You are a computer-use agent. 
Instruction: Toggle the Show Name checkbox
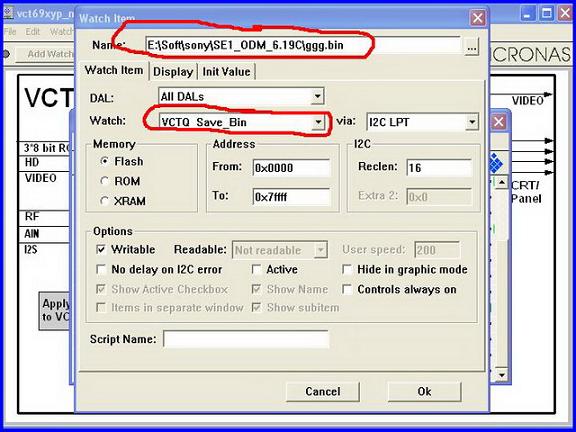[x=256, y=289]
